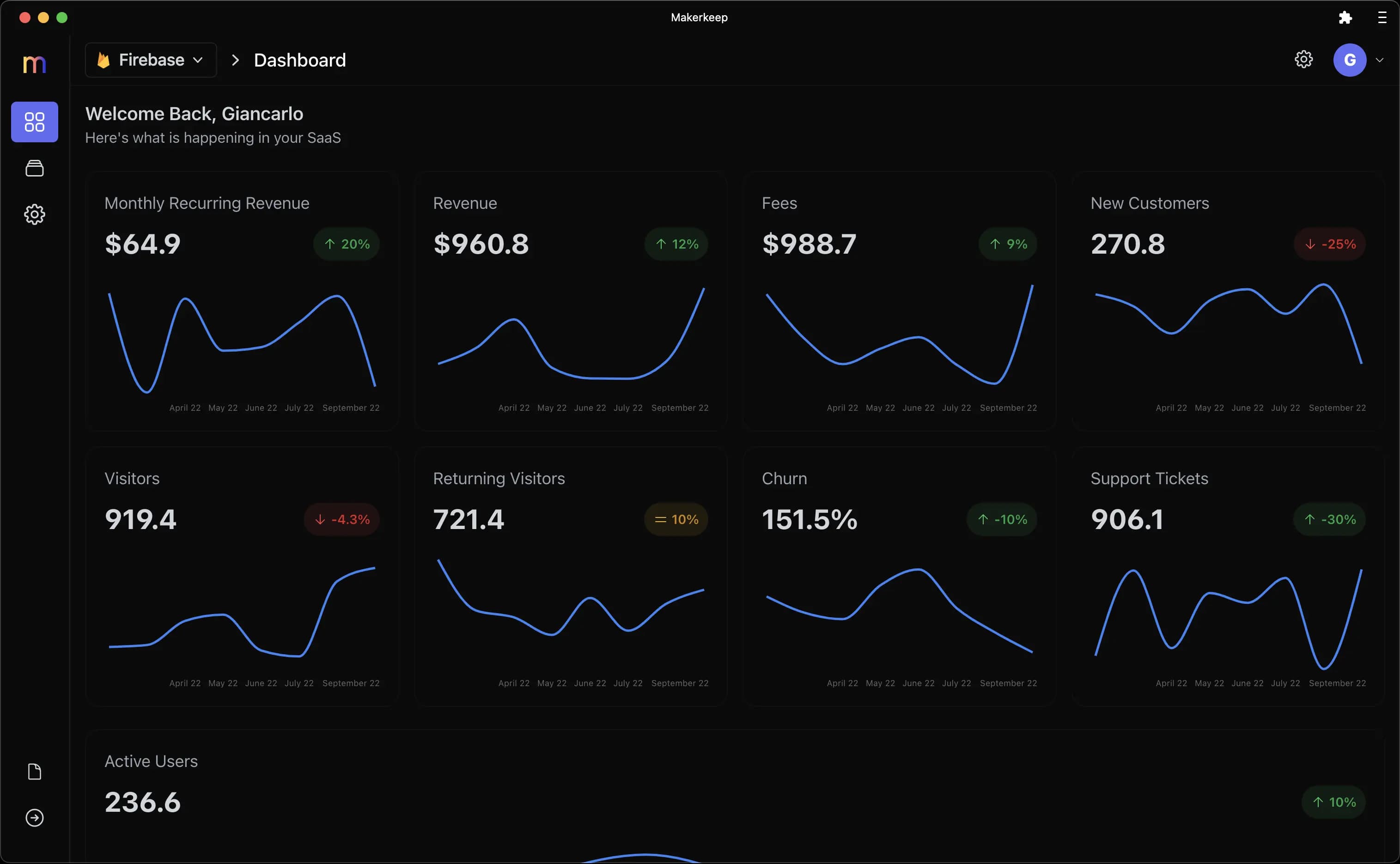Click the G user avatar
This screenshot has height=864, width=1400.
pos(1350,60)
